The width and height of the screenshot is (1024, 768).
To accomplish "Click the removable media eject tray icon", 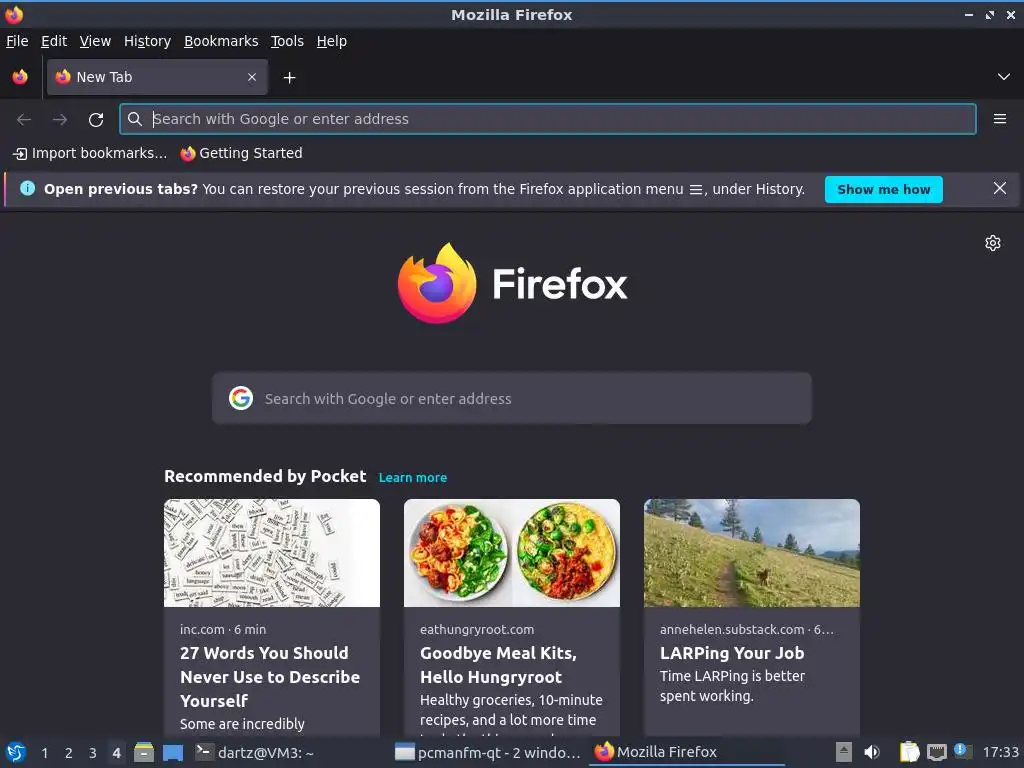I will click(x=844, y=752).
